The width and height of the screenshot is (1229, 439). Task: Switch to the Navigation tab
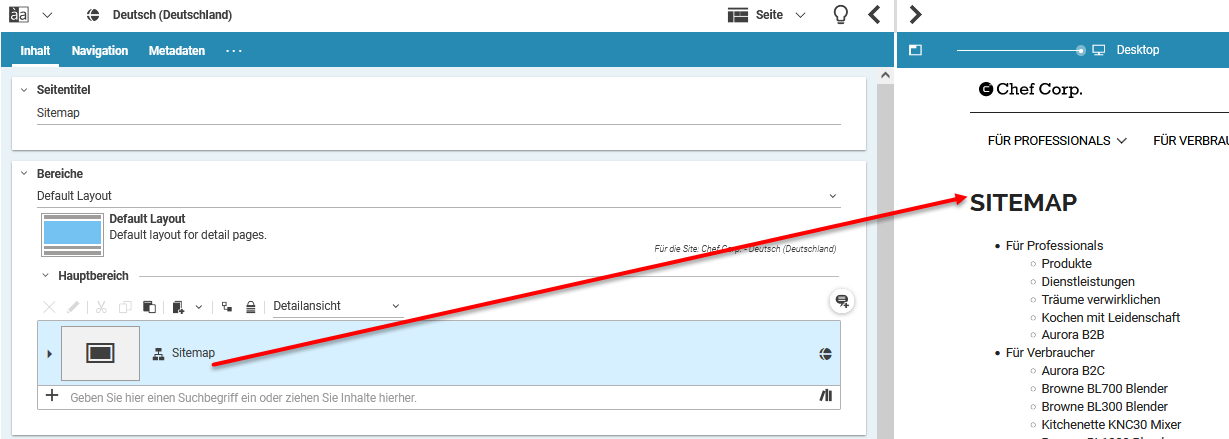tap(99, 50)
